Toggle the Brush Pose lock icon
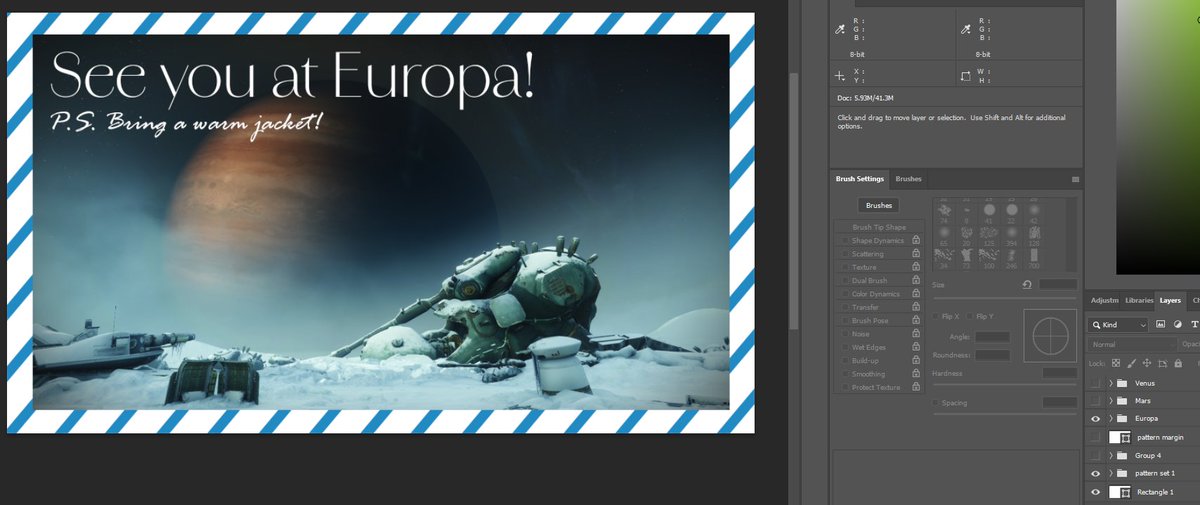This screenshot has width=1200, height=505. 916,320
